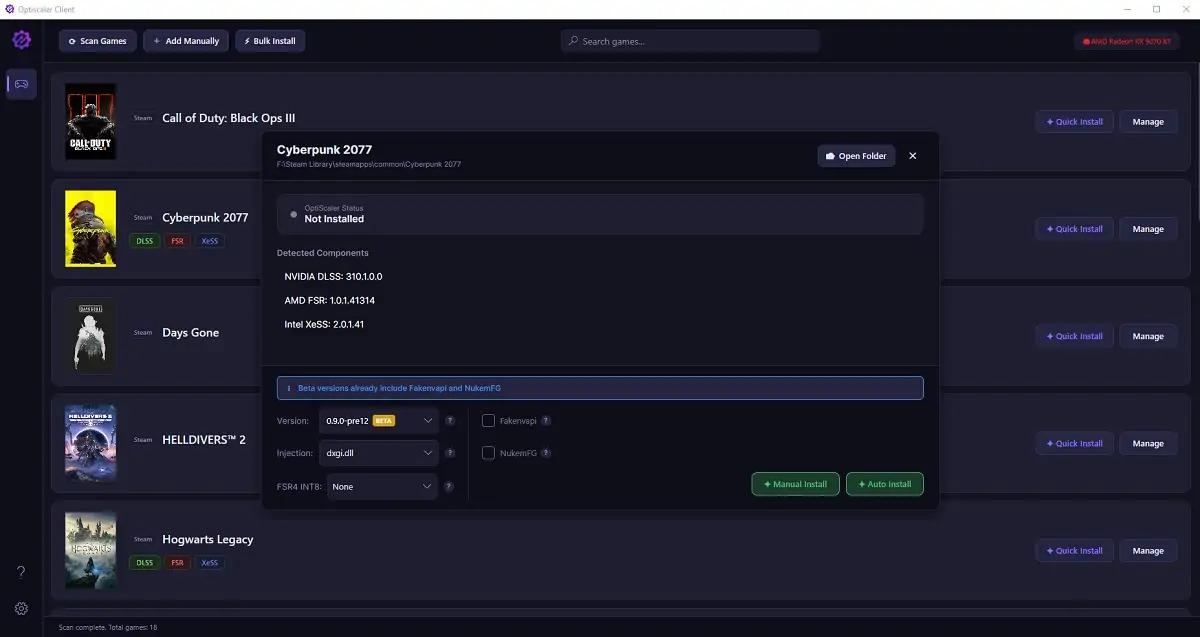Enable the NukemFG checkbox

click(489, 453)
